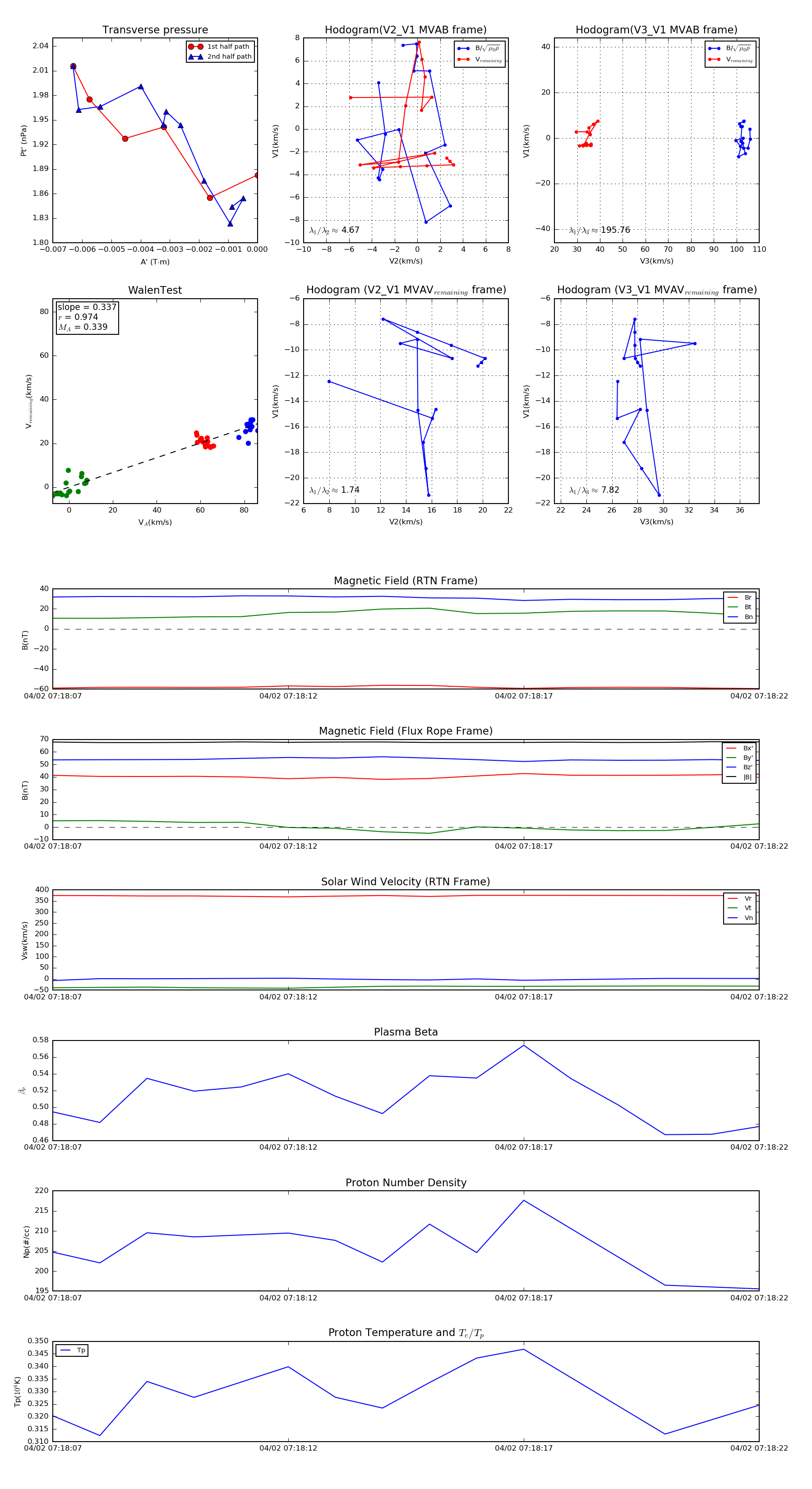Click the "0.350" tick on Proton Temperature axis
The image size is (812, 1489).
[38, 1341]
